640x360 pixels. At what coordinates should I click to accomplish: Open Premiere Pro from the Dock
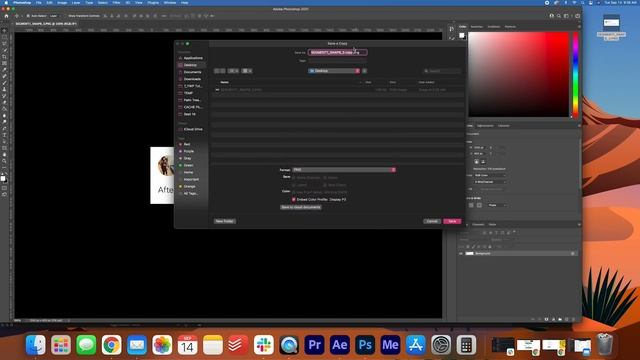coord(314,345)
